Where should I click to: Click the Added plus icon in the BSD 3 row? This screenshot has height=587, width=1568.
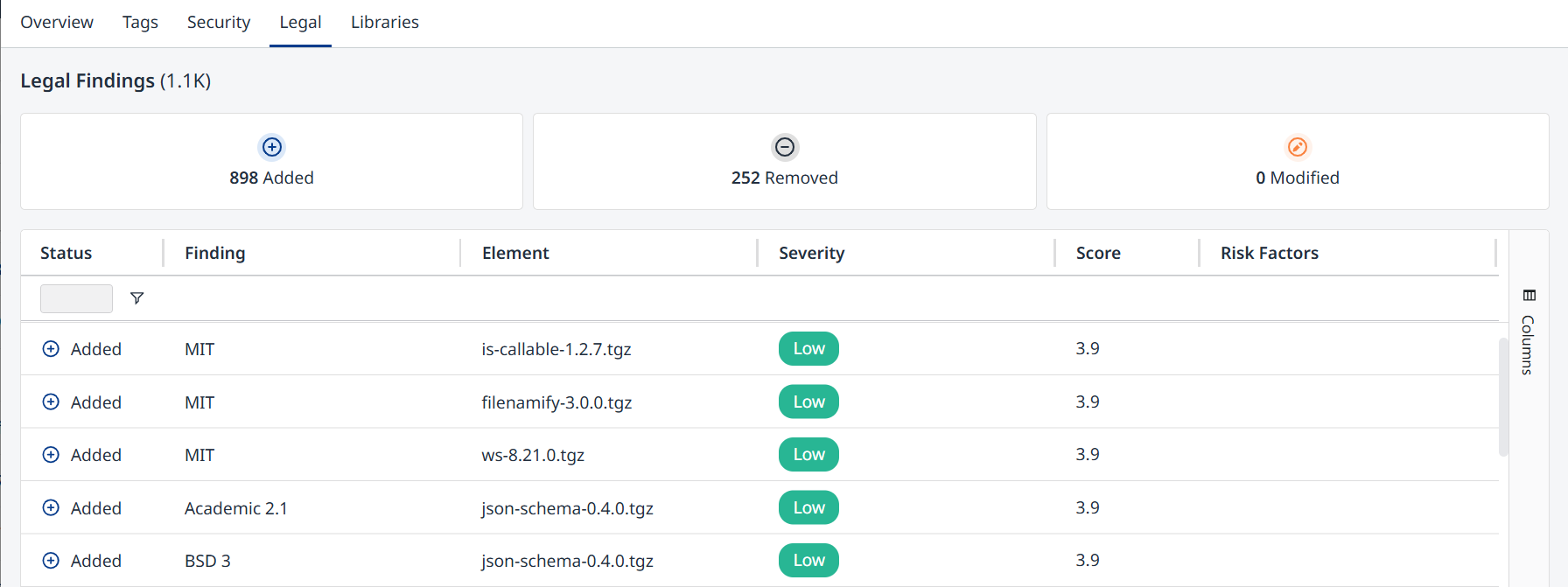coord(51,561)
